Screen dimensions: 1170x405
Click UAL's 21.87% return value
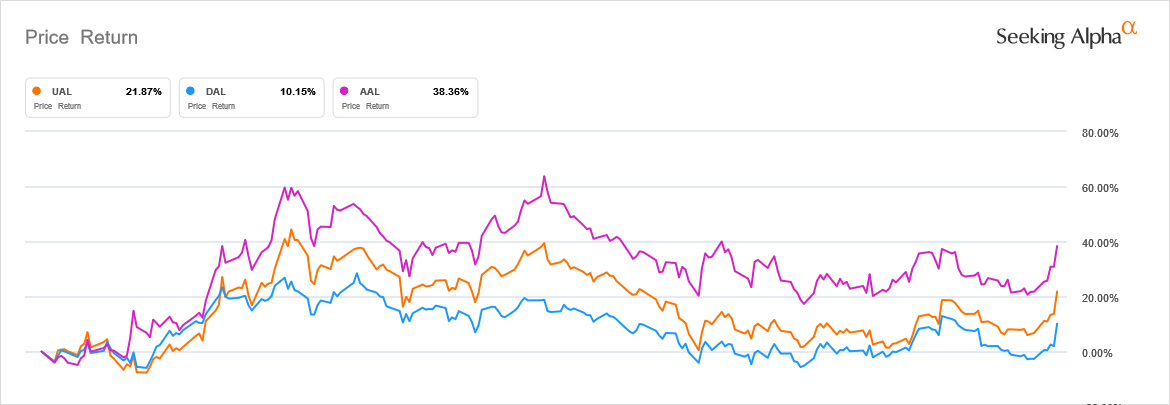[x=143, y=92]
